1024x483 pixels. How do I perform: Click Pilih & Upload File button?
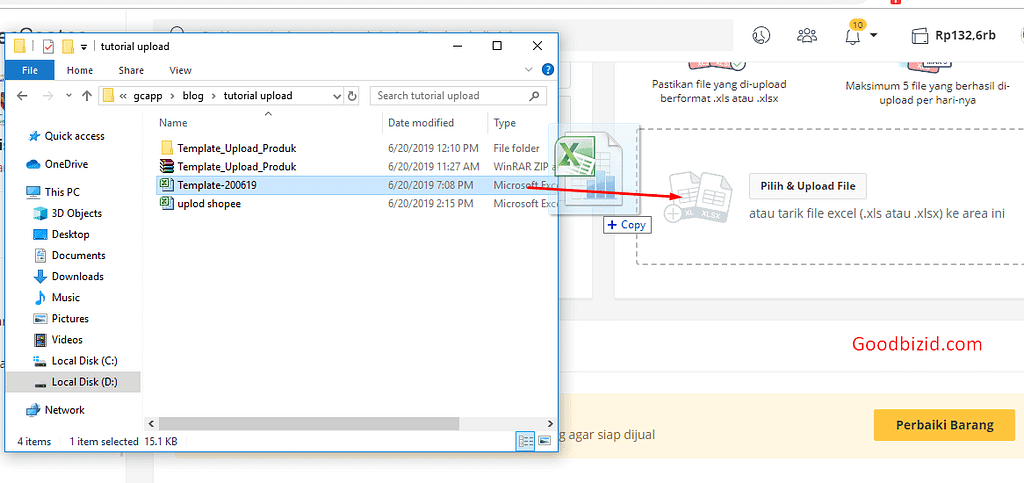click(x=807, y=186)
